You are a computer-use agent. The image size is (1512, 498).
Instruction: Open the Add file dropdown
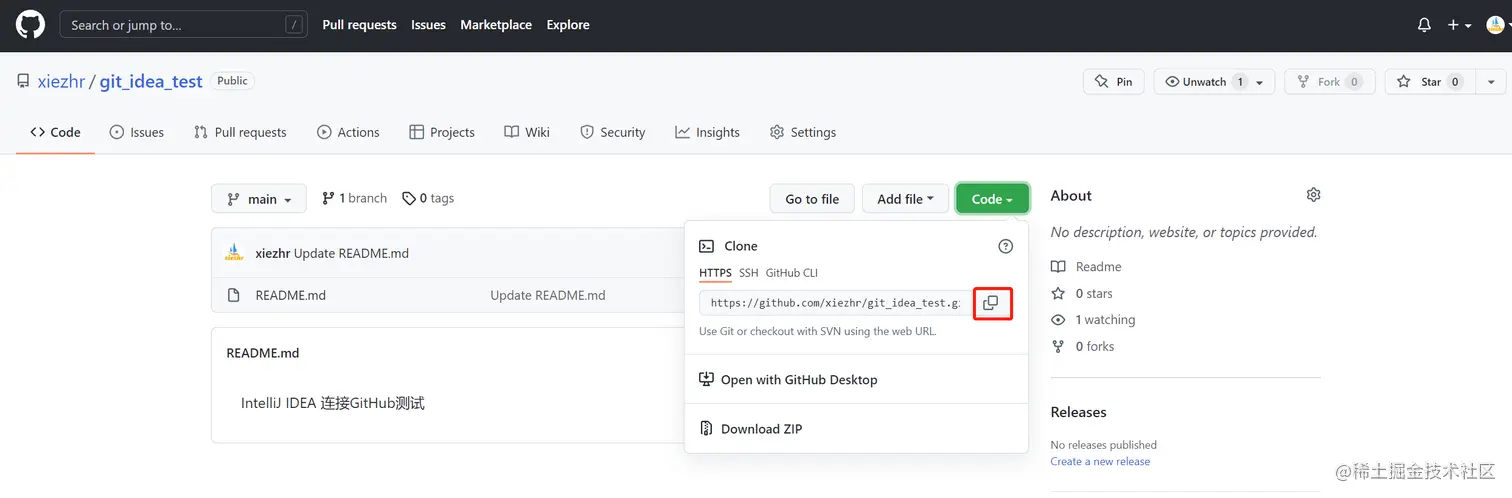tap(905, 199)
